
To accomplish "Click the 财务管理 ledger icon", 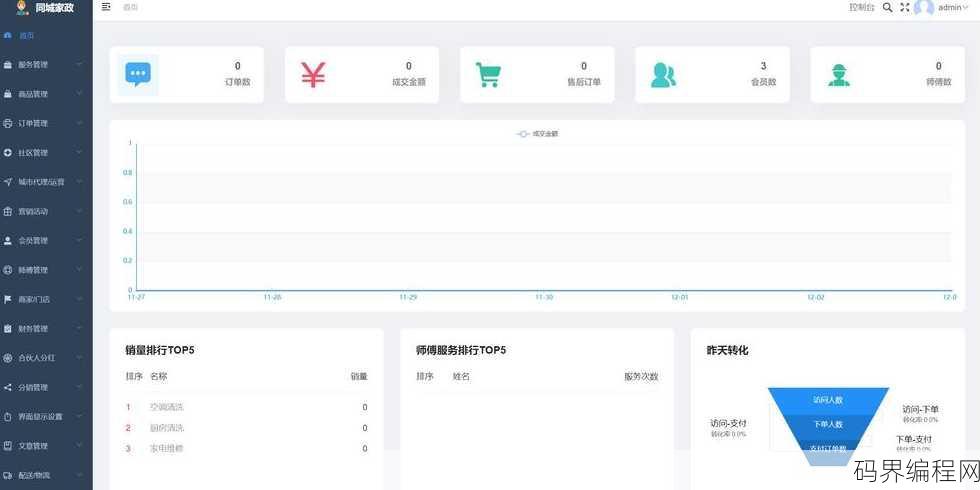I will tap(8, 329).
